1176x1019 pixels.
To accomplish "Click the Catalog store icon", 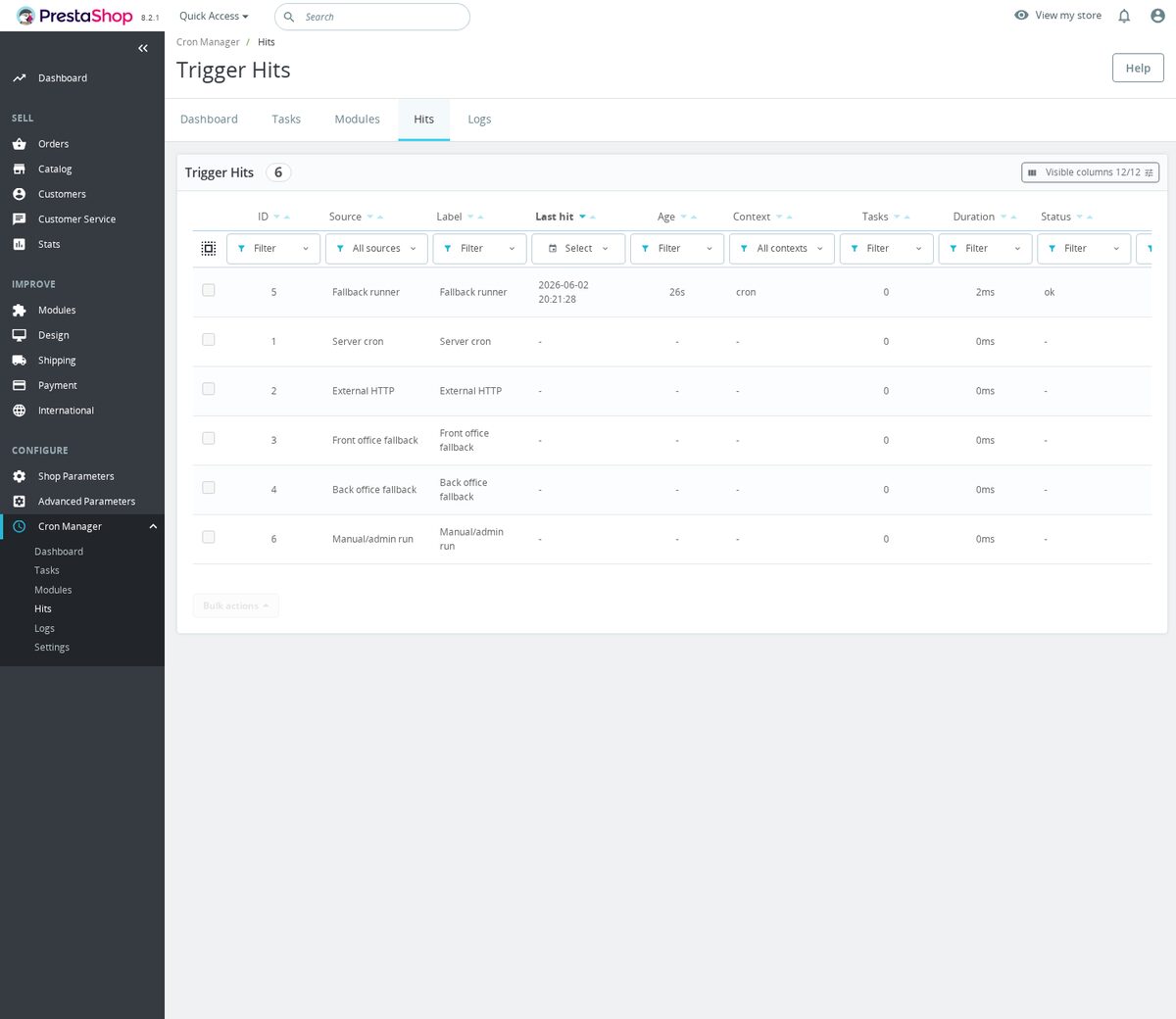I will click(x=19, y=169).
